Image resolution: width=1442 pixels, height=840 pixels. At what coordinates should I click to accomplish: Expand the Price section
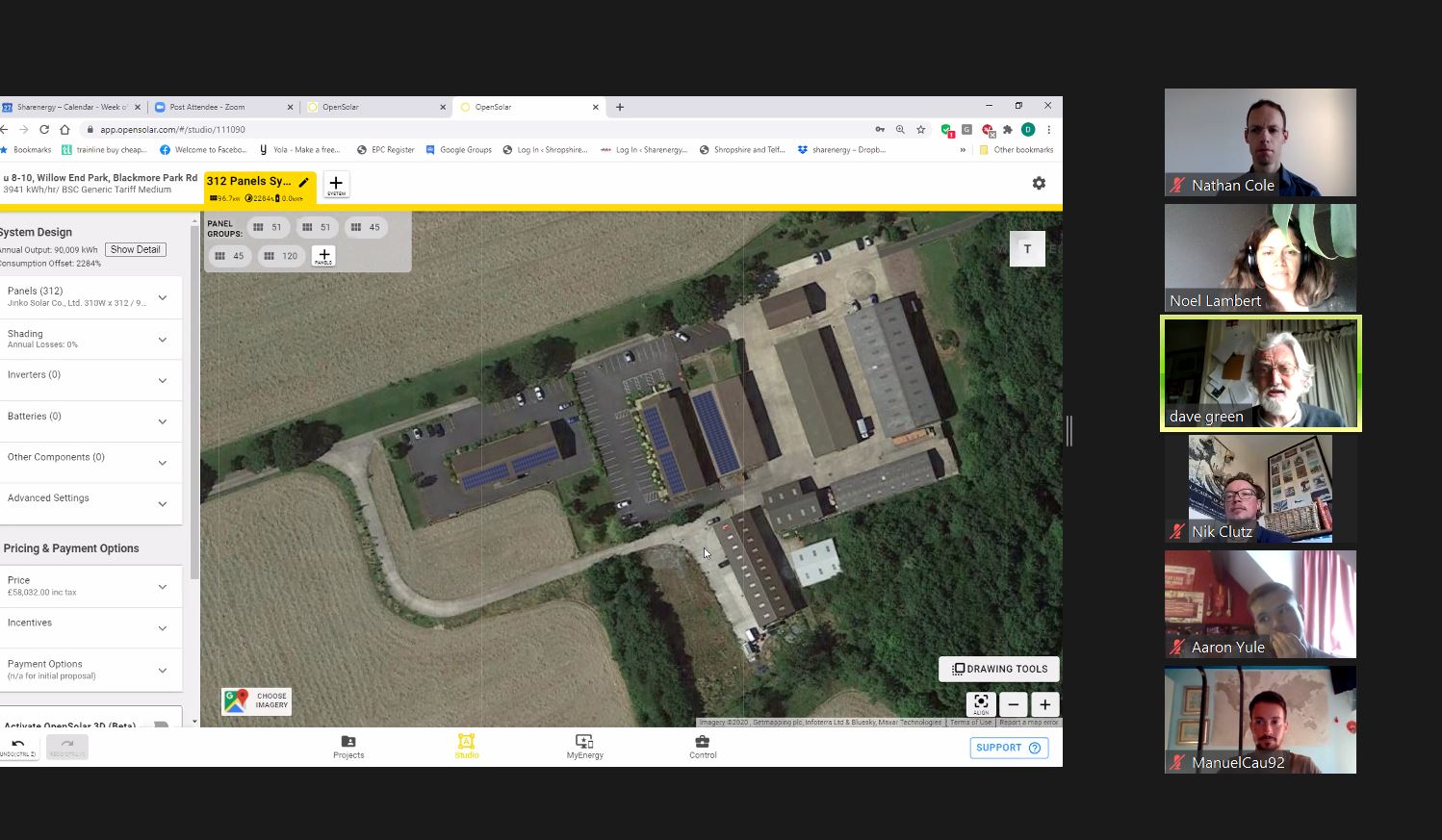coord(163,587)
